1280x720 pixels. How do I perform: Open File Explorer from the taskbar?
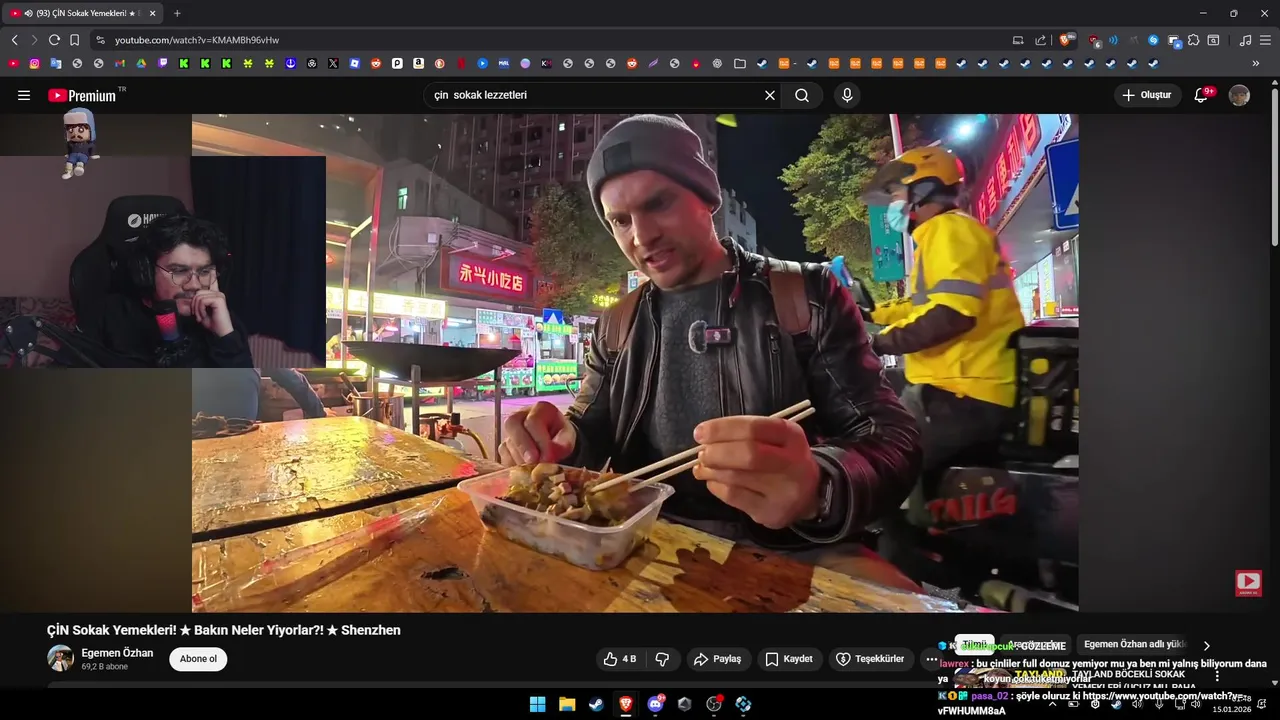pyautogui.click(x=567, y=704)
